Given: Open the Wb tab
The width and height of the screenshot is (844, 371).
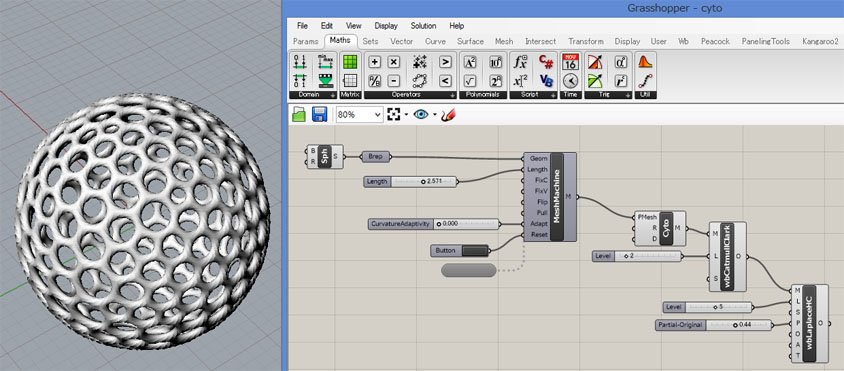Looking at the screenshot, I should pyautogui.click(x=684, y=41).
